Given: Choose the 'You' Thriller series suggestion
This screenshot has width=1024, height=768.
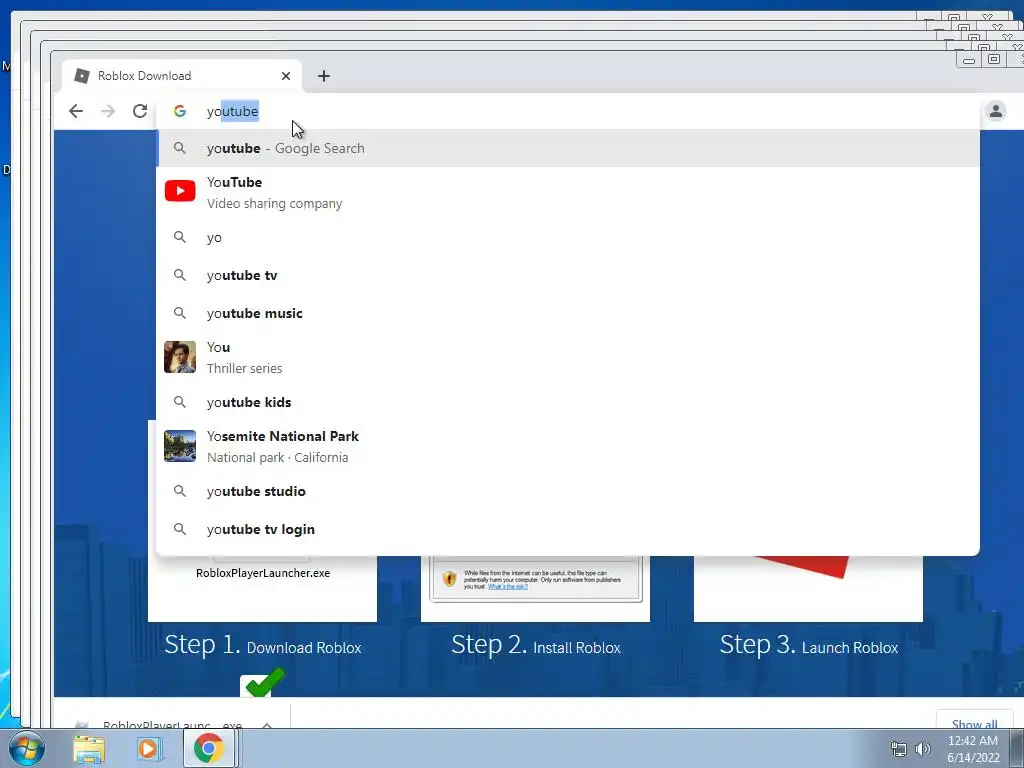Looking at the screenshot, I should (568, 357).
